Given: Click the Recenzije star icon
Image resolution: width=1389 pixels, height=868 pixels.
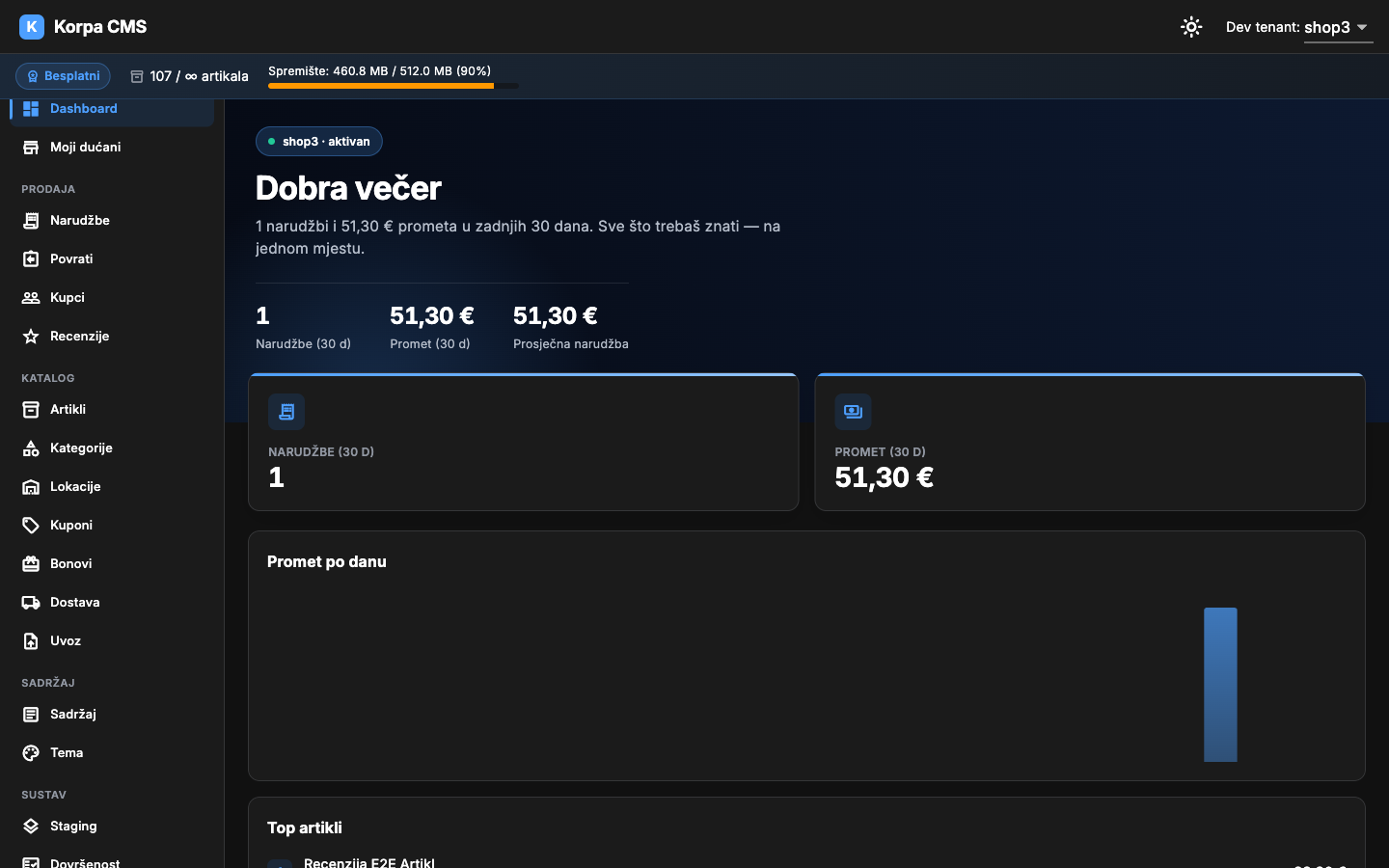Looking at the screenshot, I should click(x=31, y=337).
